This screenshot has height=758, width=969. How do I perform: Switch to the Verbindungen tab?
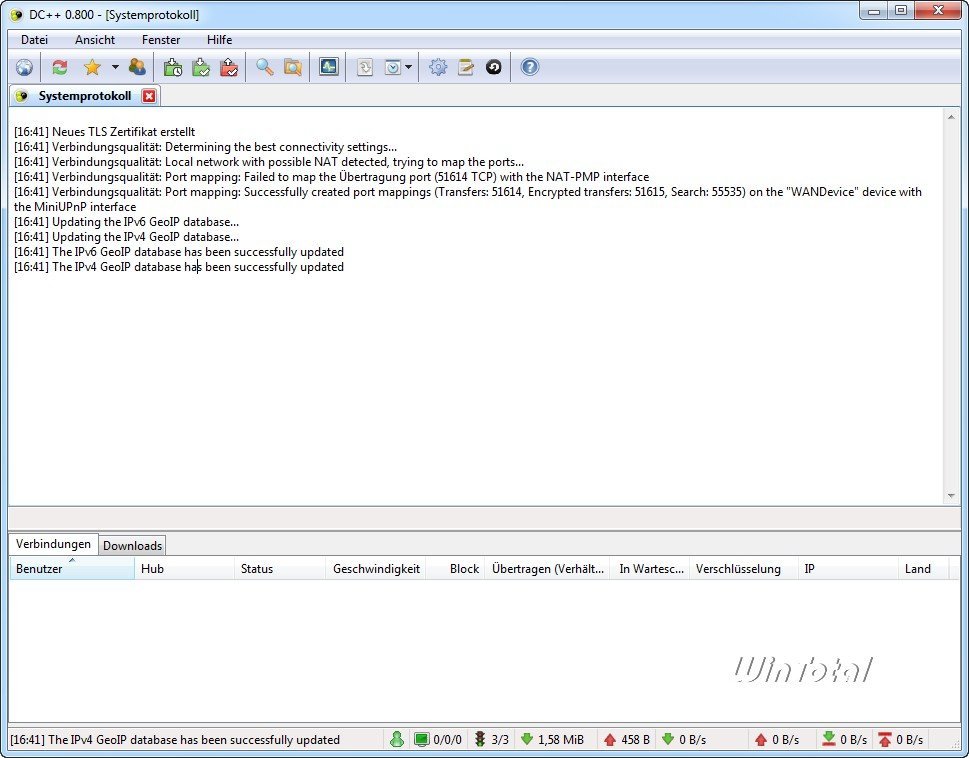click(x=53, y=544)
